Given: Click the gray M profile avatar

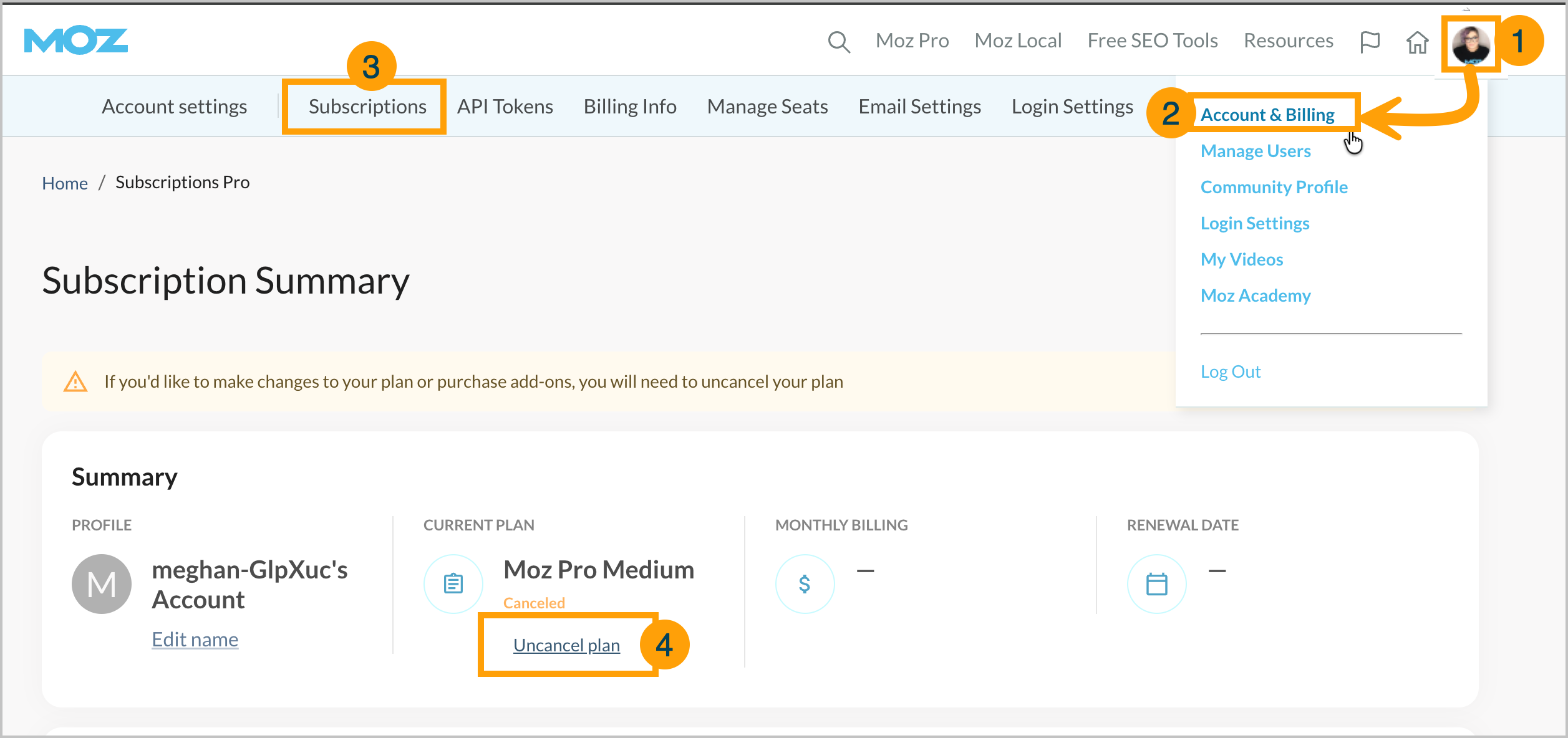Looking at the screenshot, I should (x=102, y=584).
